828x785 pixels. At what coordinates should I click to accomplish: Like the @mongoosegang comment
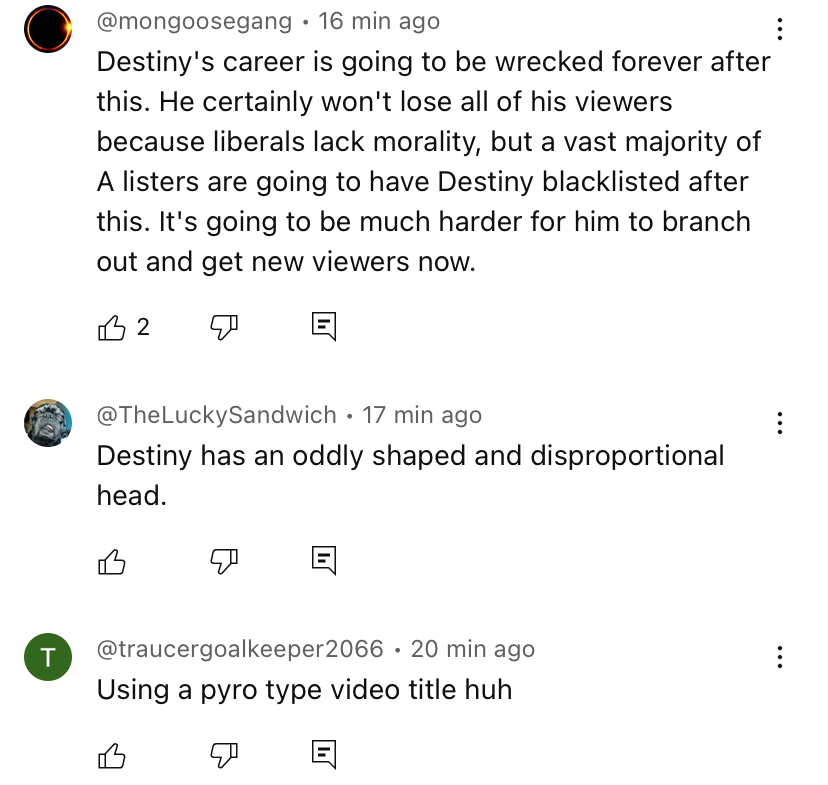coord(111,327)
